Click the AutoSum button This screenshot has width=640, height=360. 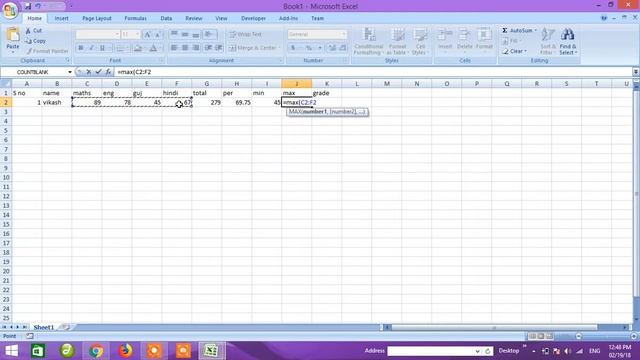(519, 31)
